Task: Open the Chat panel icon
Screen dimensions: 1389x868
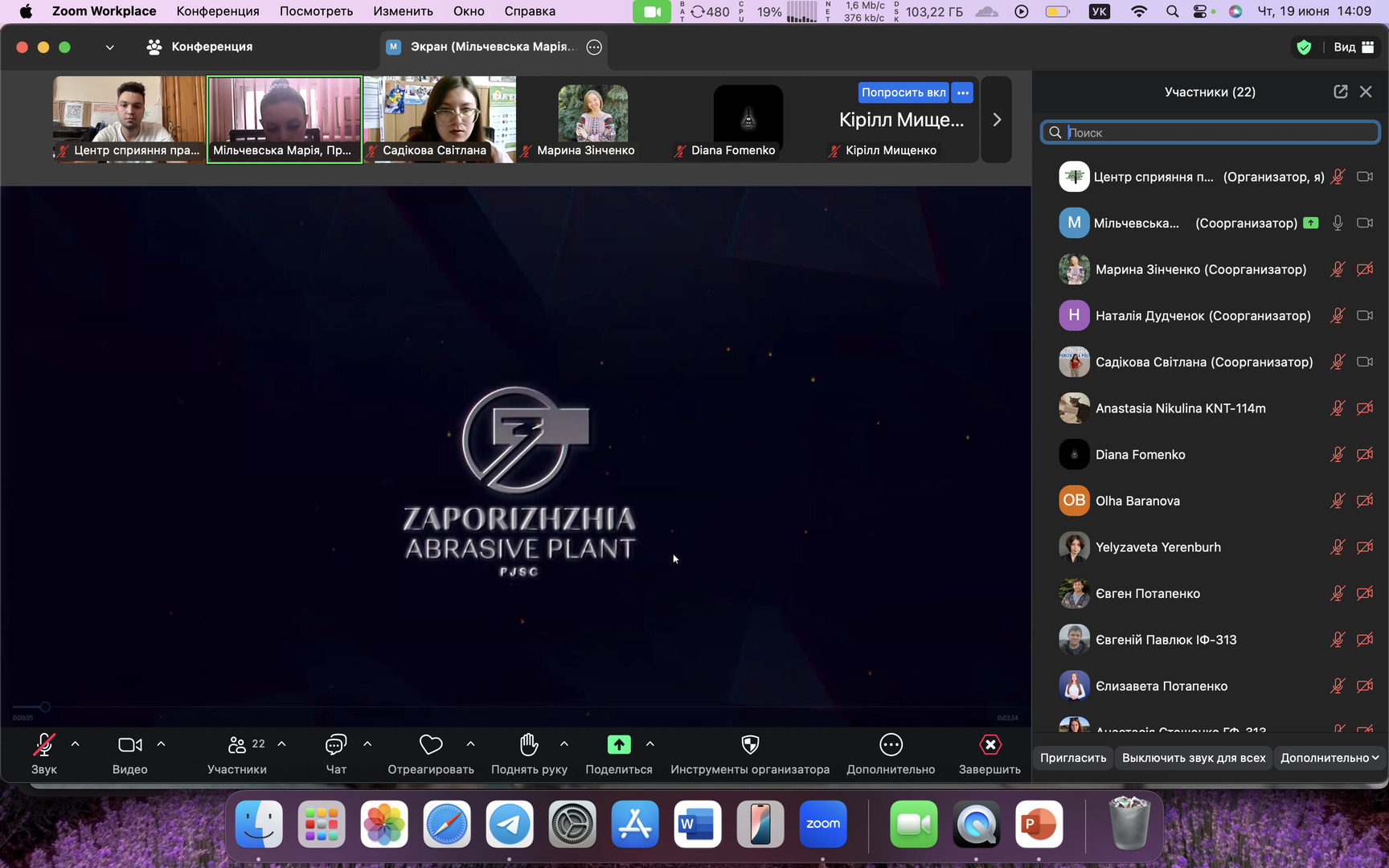Action: pyautogui.click(x=336, y=746)
